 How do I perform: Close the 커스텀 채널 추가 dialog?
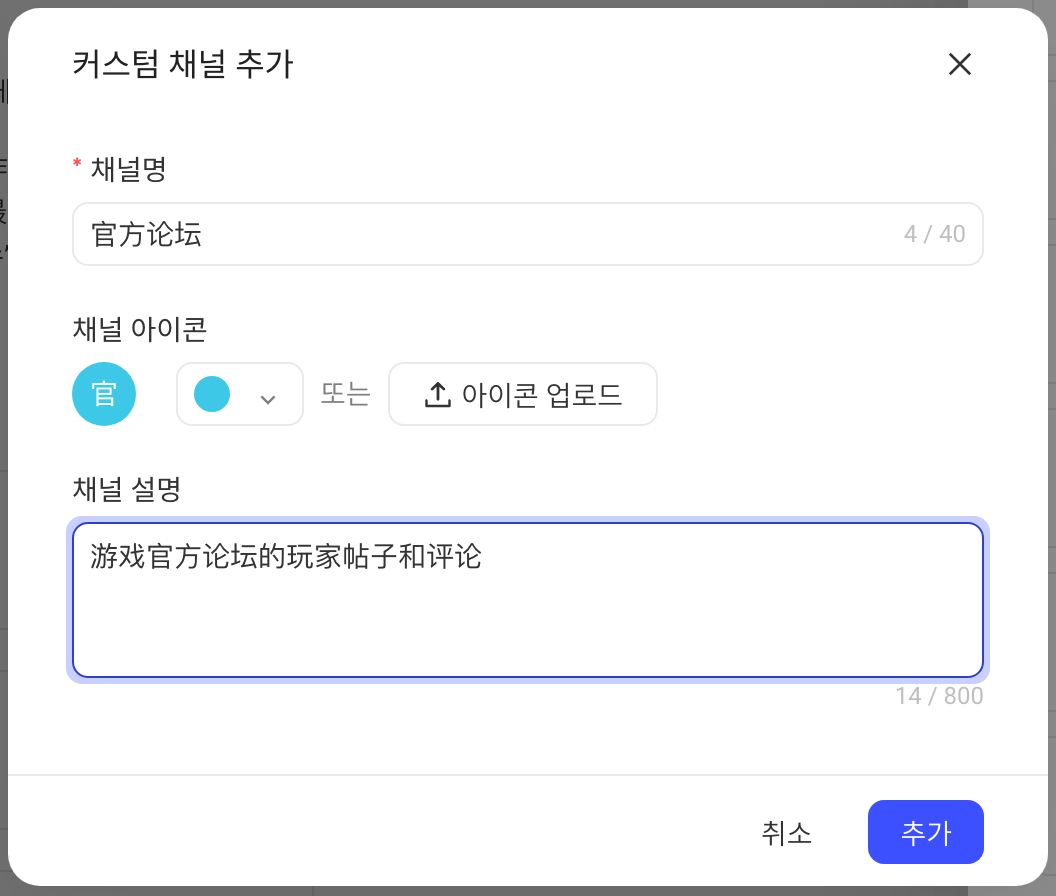pos(960,65)
